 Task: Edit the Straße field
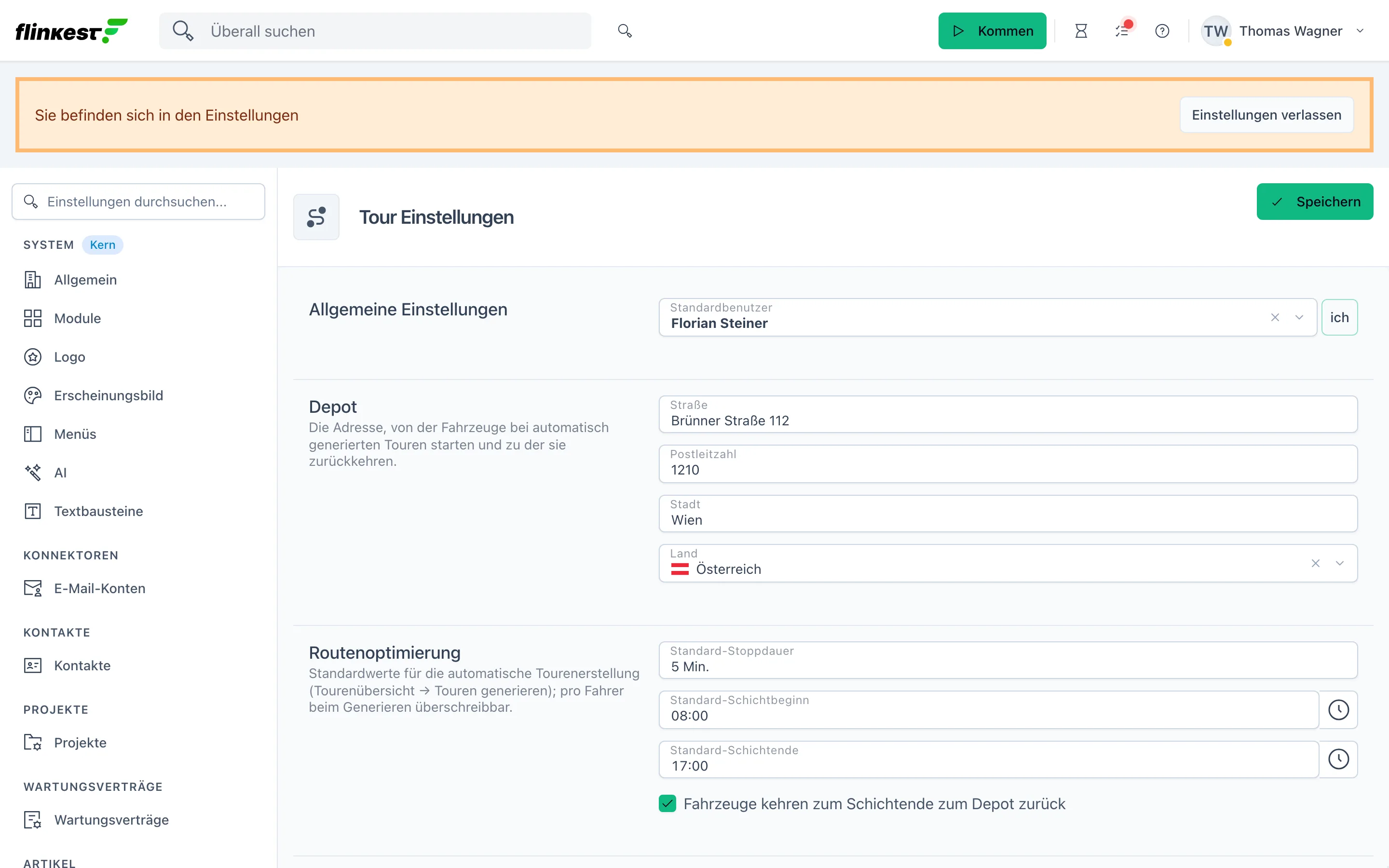coord(1008,415)
